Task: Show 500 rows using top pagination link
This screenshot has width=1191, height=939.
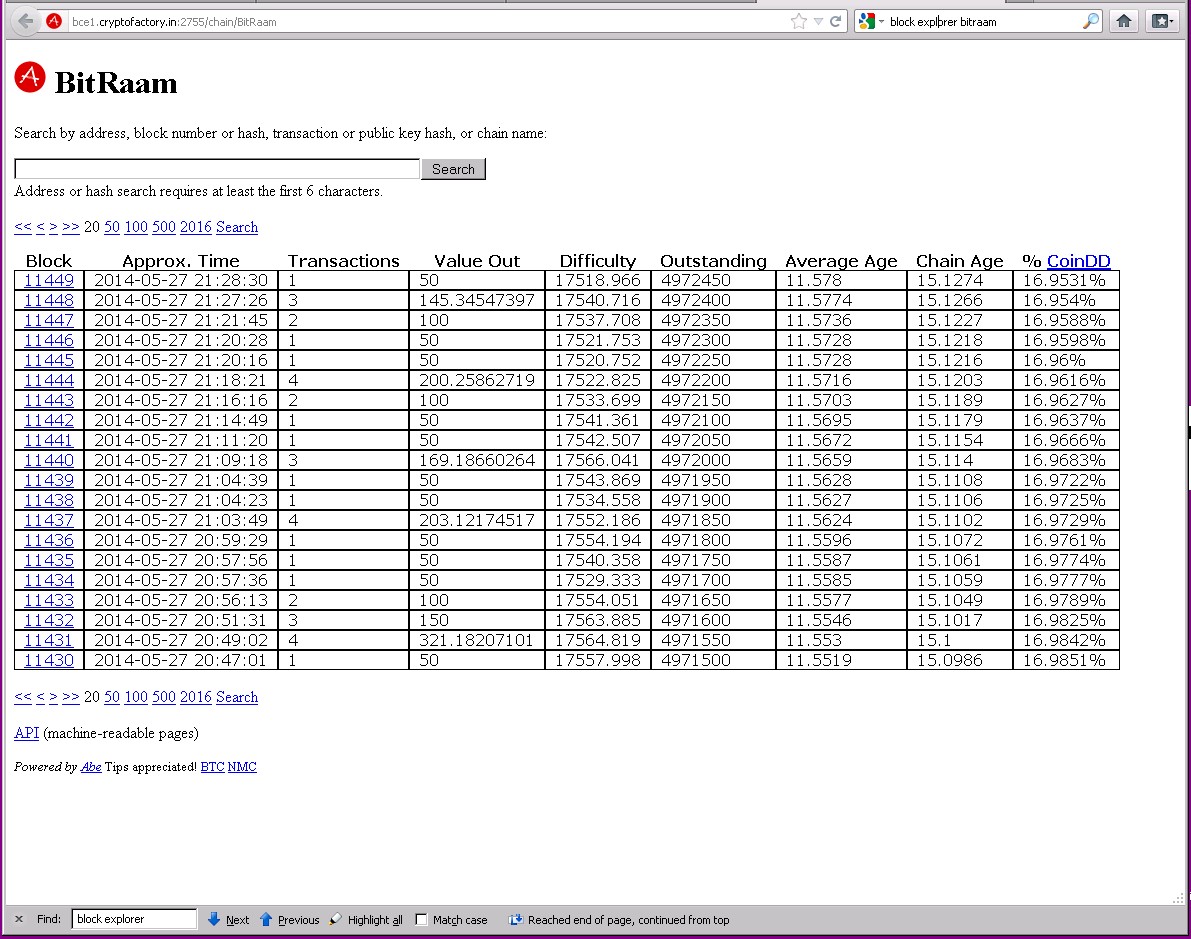Action: point(163,227)
